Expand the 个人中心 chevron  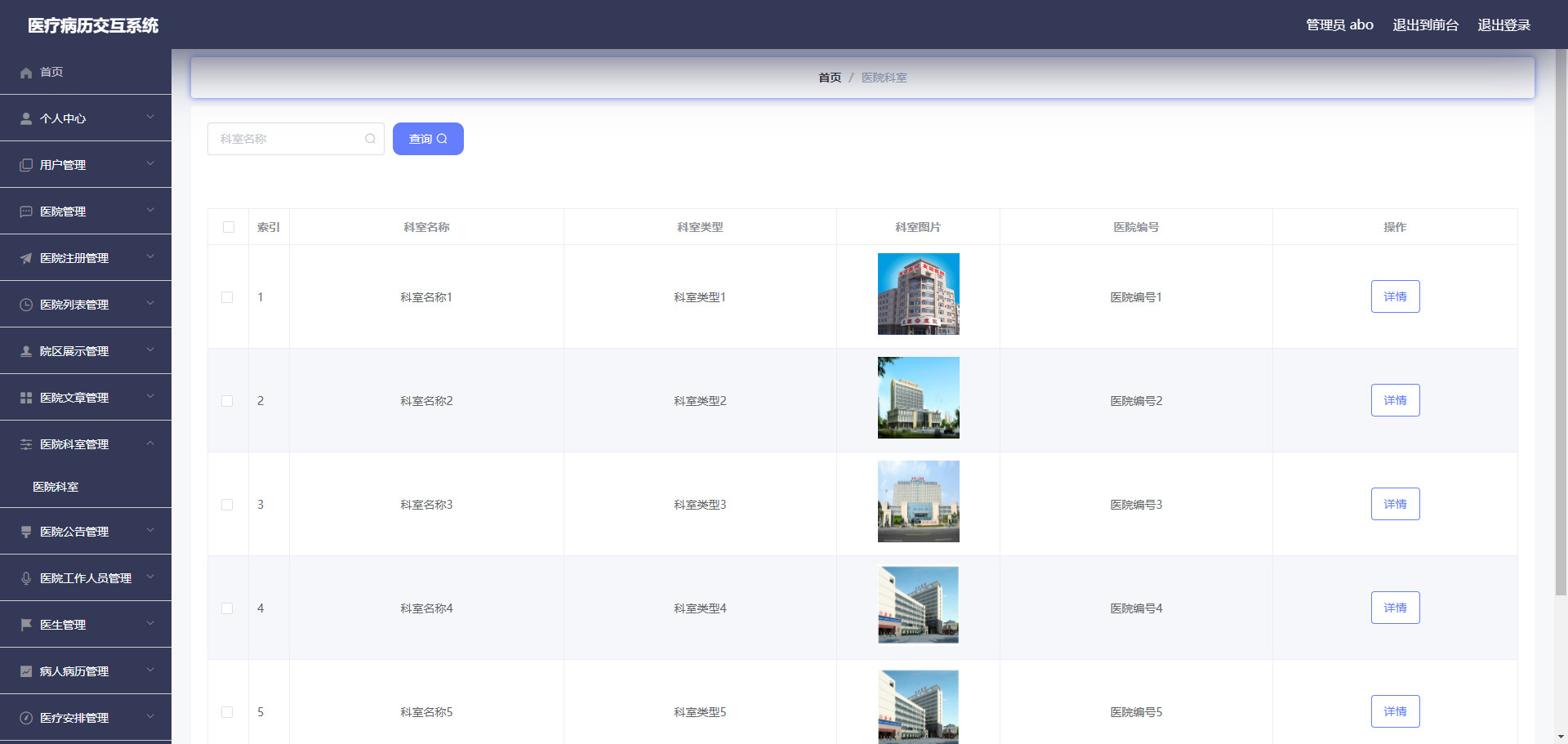150,117
